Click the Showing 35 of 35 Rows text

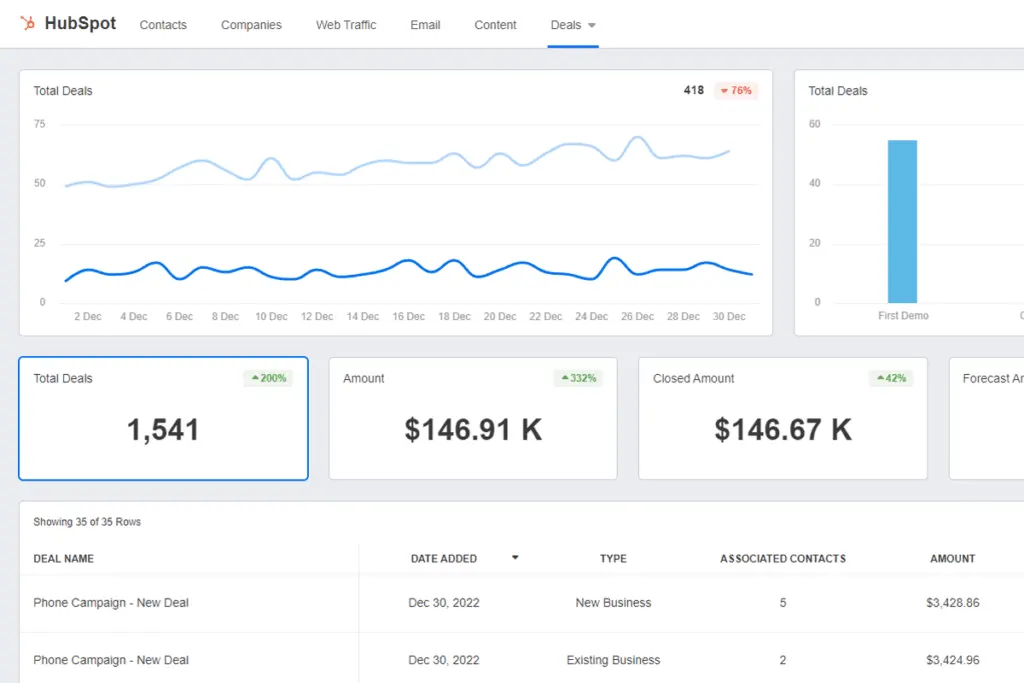(x=87, y=522)
